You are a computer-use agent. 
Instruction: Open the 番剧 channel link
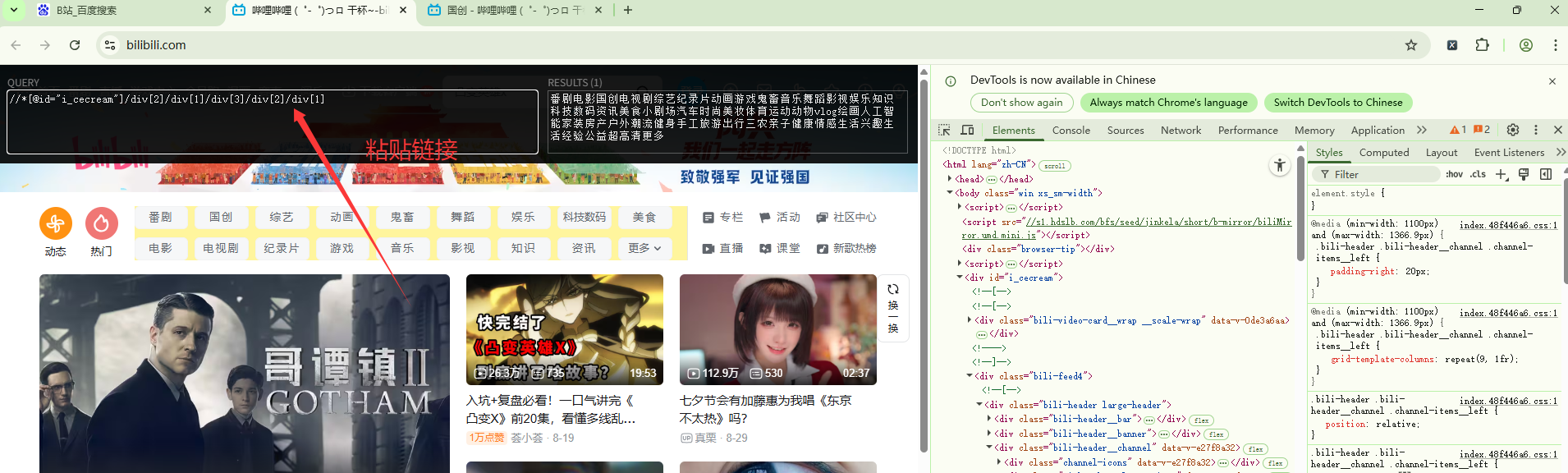pos(160,217)
